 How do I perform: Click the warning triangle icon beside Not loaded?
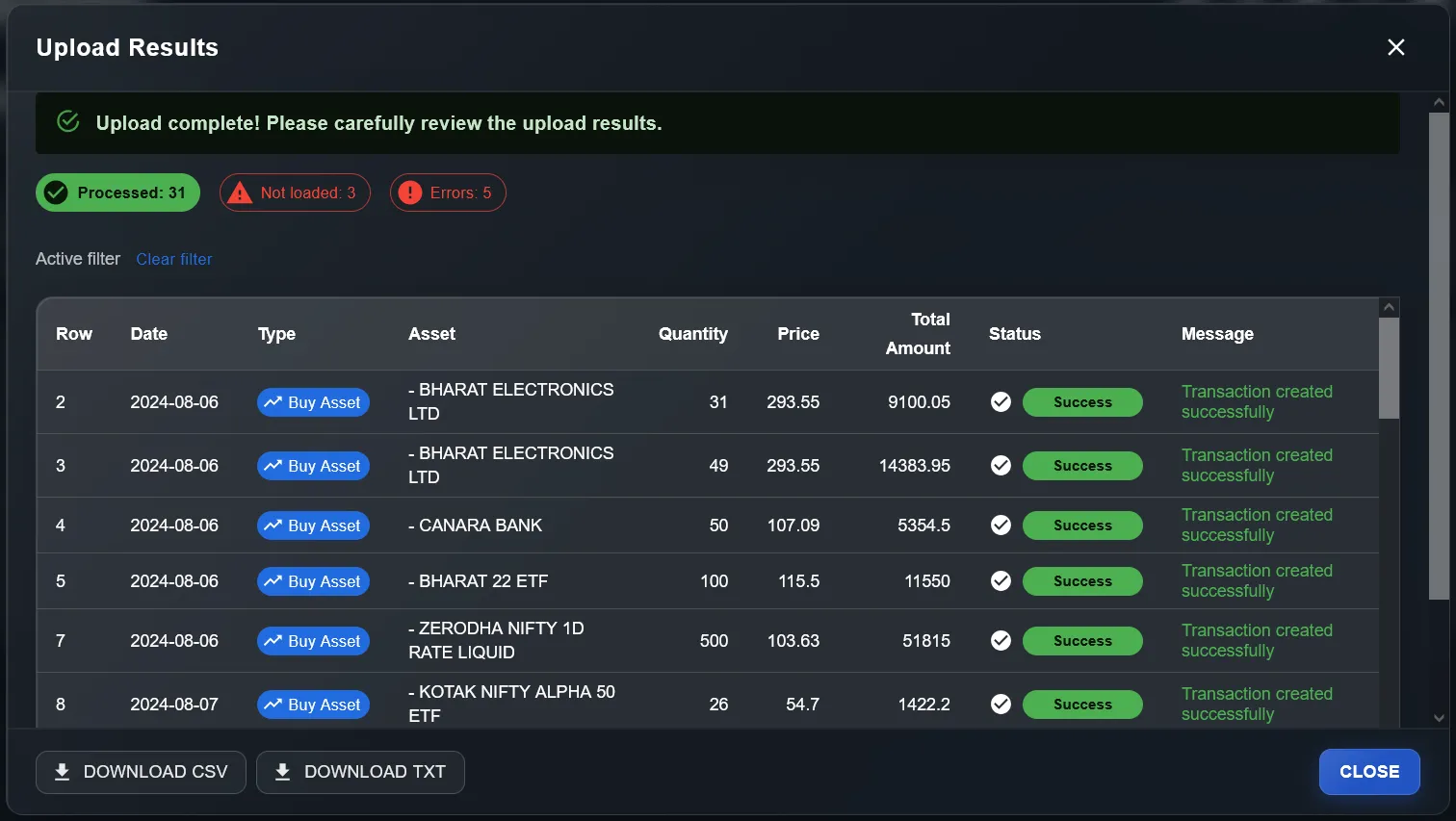[x=239, y=192]
